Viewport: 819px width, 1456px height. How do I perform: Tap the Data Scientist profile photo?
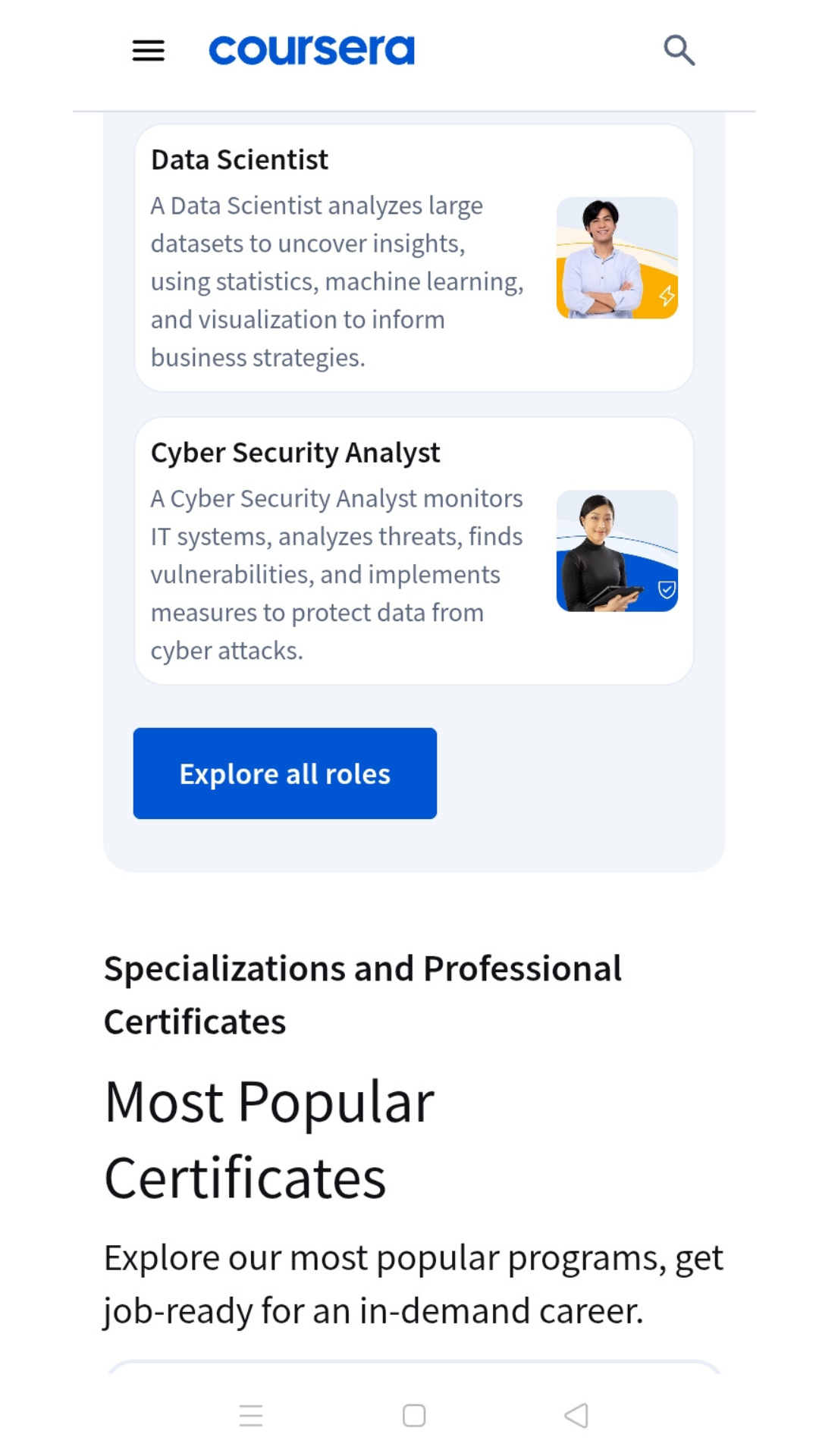pyautogui.click(x=616, y=258)
